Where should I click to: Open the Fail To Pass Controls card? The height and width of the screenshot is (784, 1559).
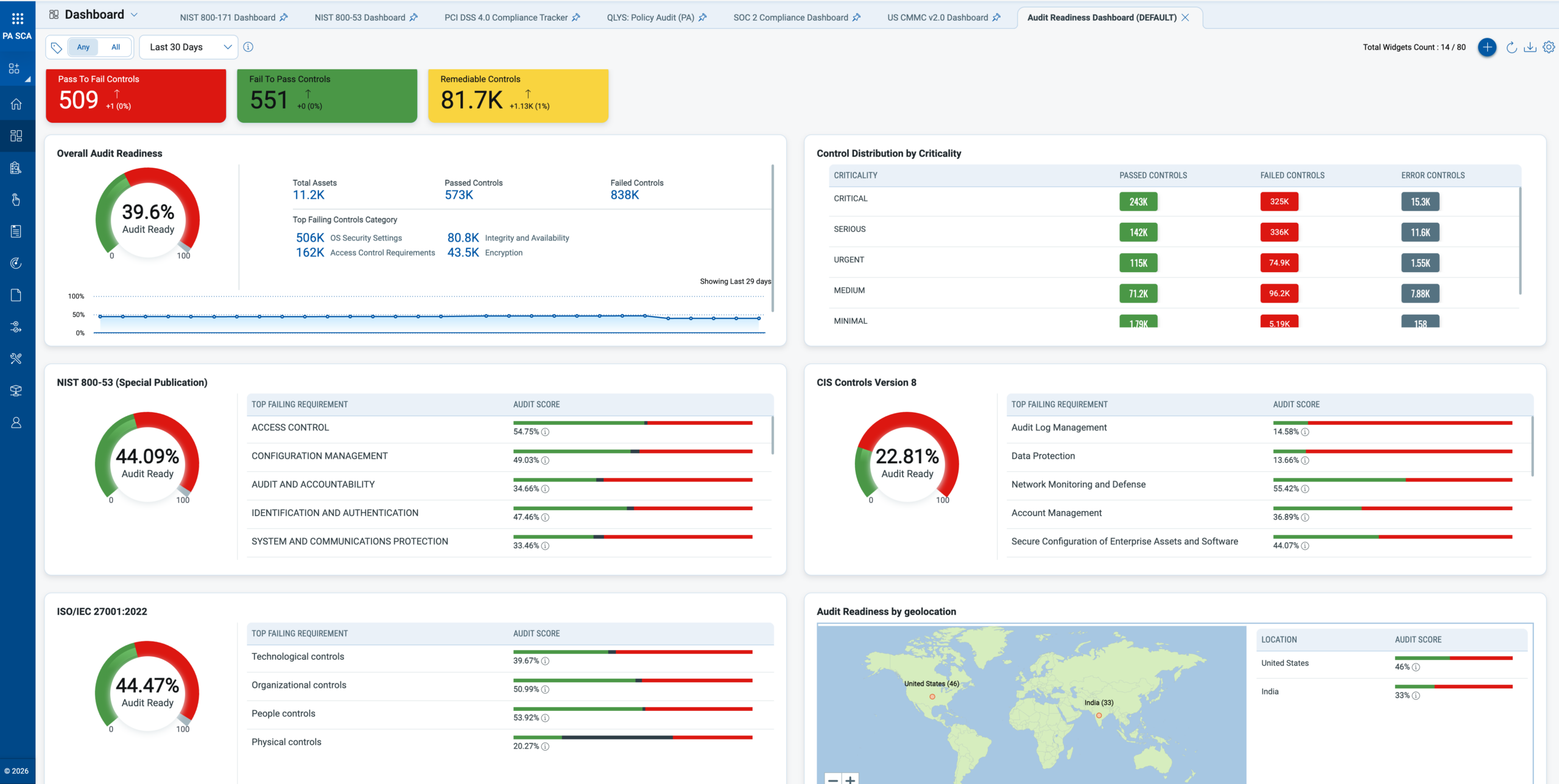(x=327, y=96)
